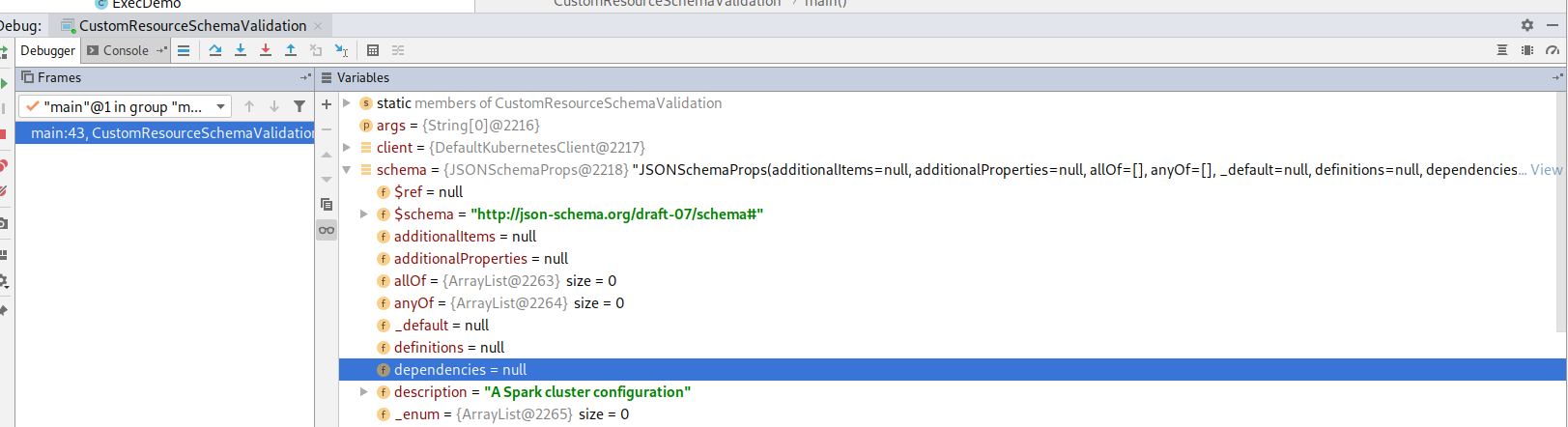The image size is (1568, 427).
Task: Open Evaluate Expression calculator icon
Action: pos(373,50)
